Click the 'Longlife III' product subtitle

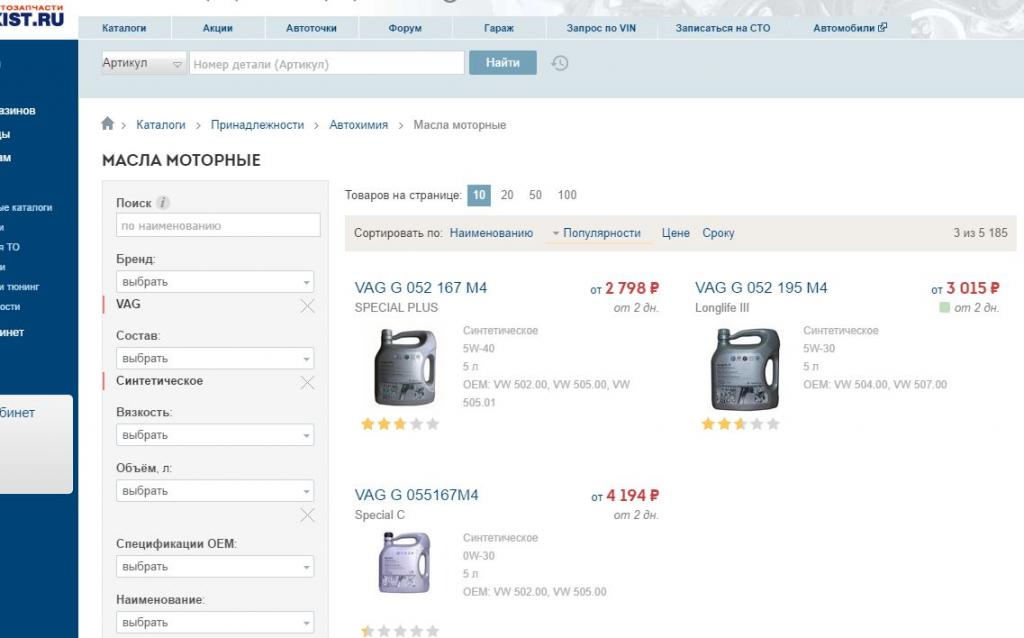click(x=722, y=308)
